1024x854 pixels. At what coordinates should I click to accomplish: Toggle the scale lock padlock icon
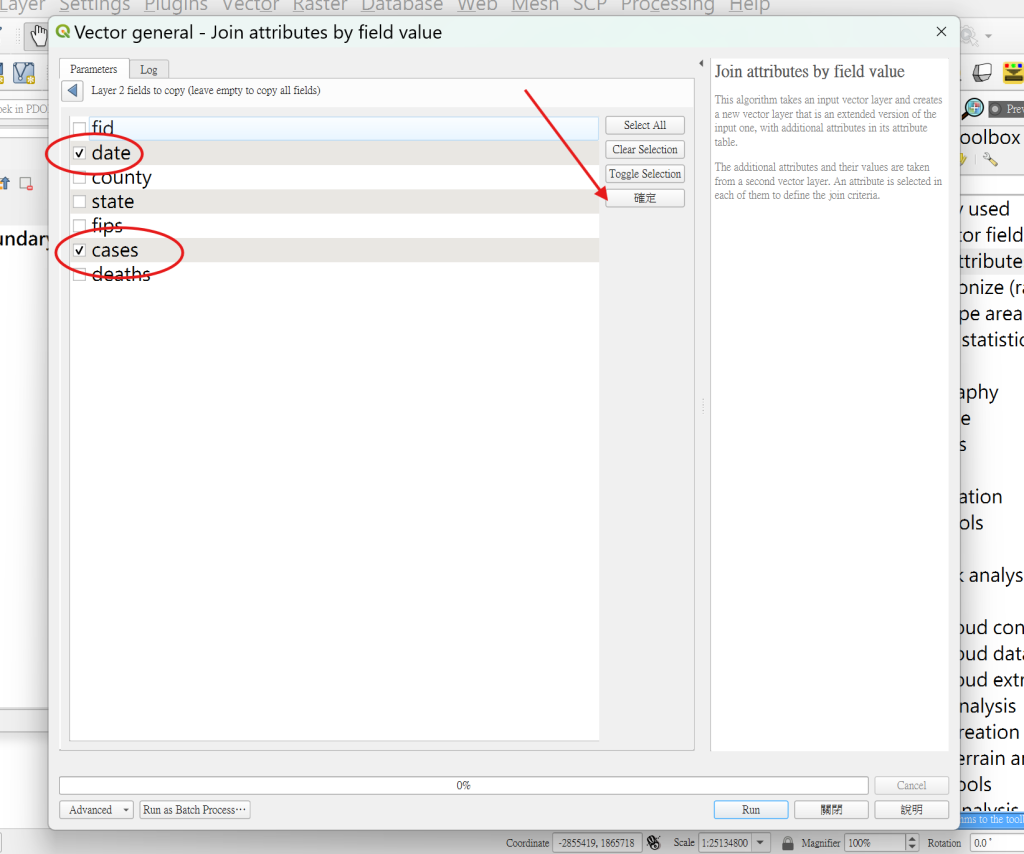tap(788, 843)
